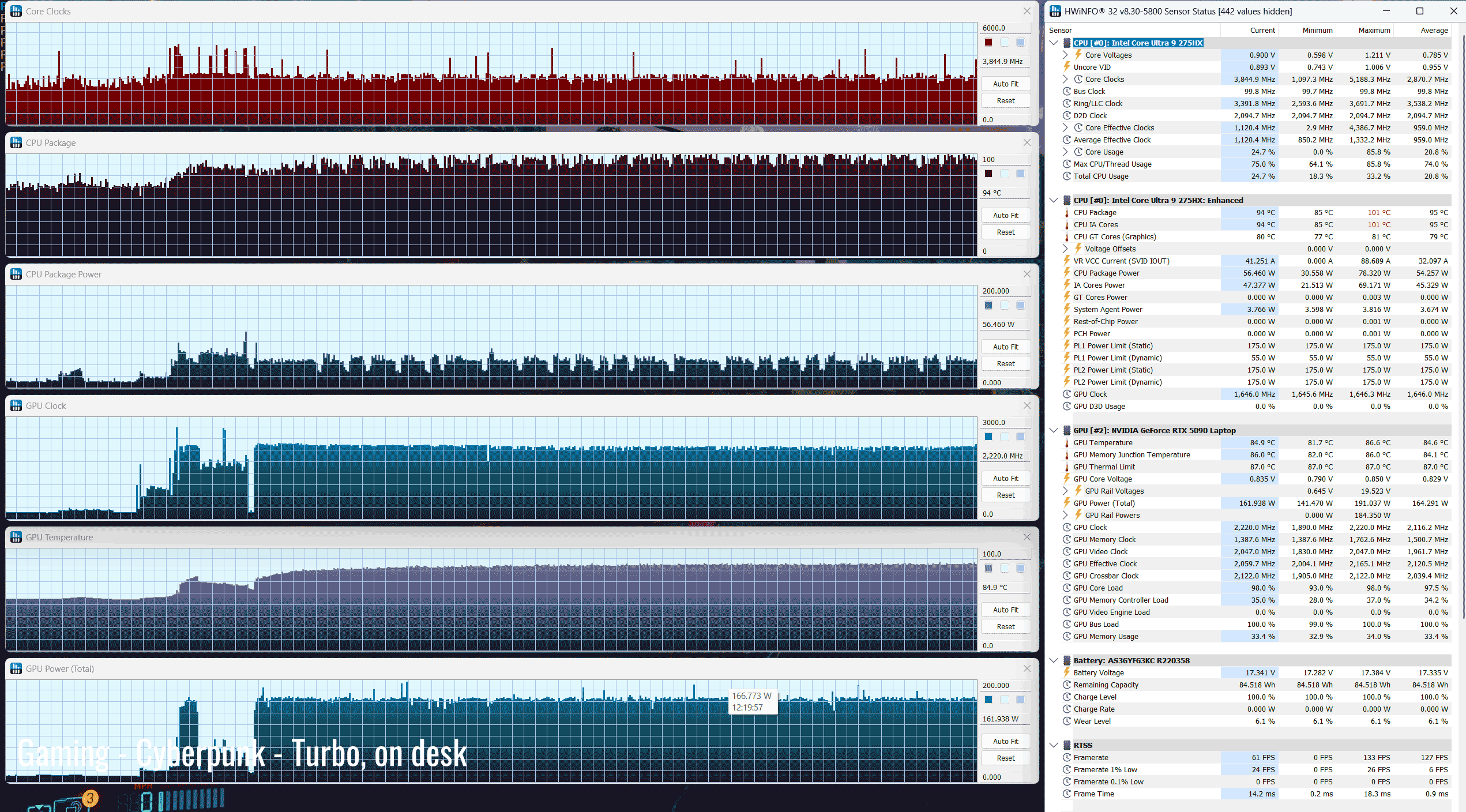Click the GPU Temperature sensor thermometer icon
This screenshot has width=1466, height=812.
(x=1067, y=443)
